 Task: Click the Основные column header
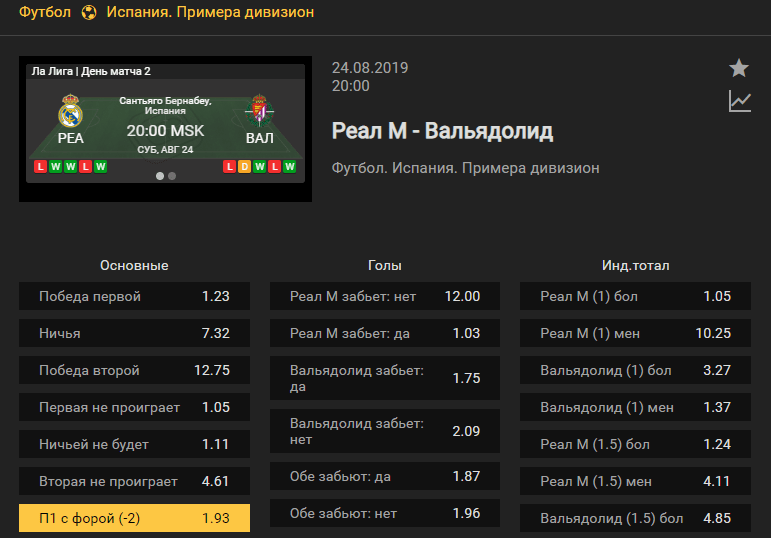pos(134,266)
